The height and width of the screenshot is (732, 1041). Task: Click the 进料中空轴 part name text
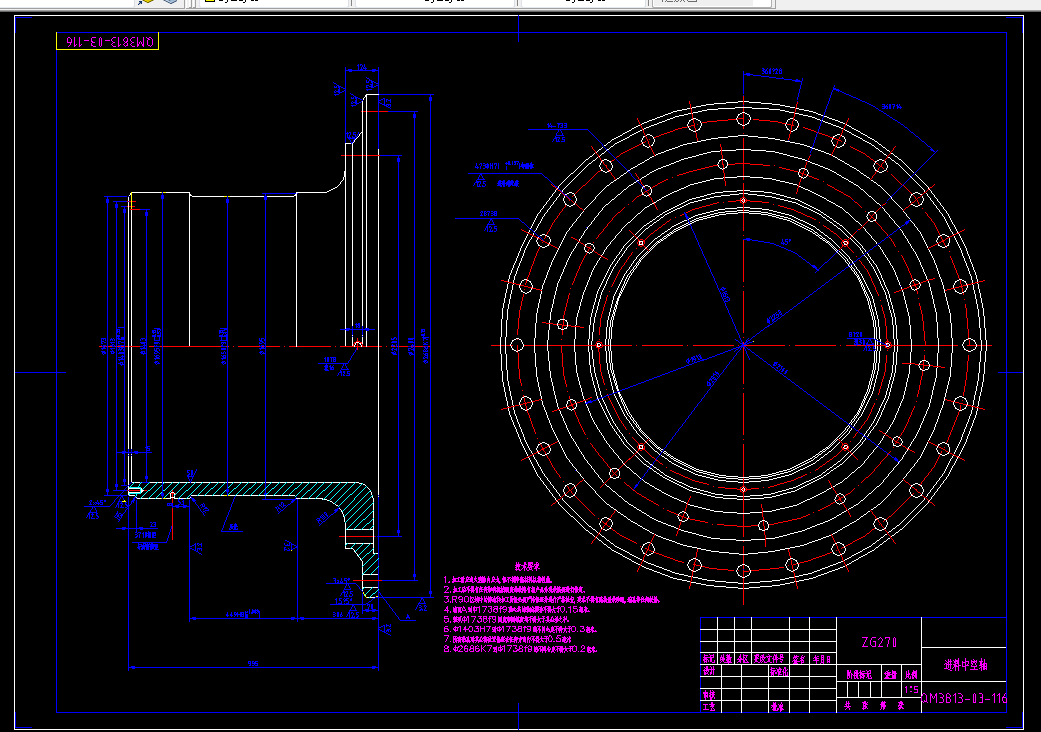point(965,664)
